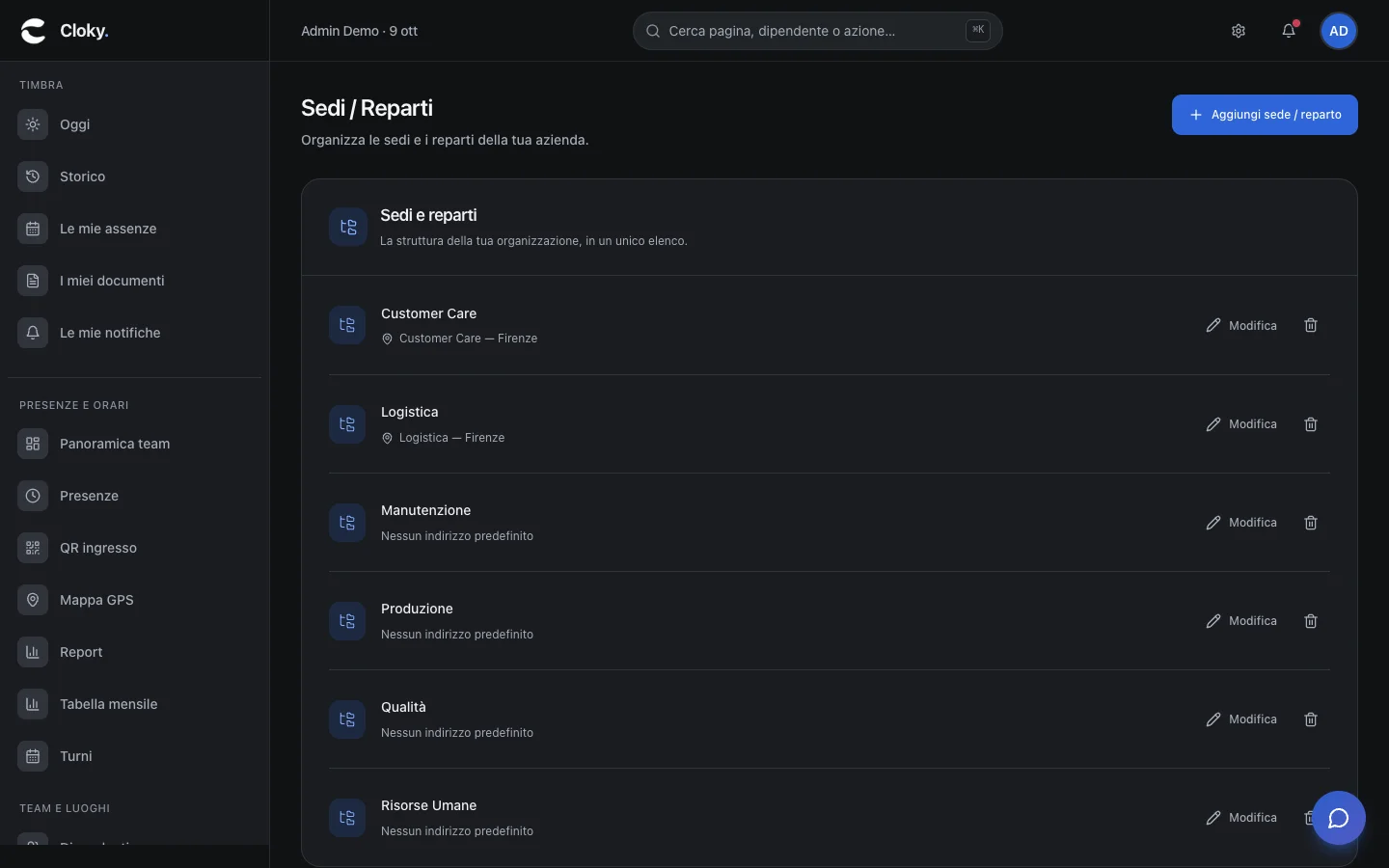Open the settings gear icon
Image resolution: width=1389 pixels, height=868 pixels.
(x=1239, y=31)
